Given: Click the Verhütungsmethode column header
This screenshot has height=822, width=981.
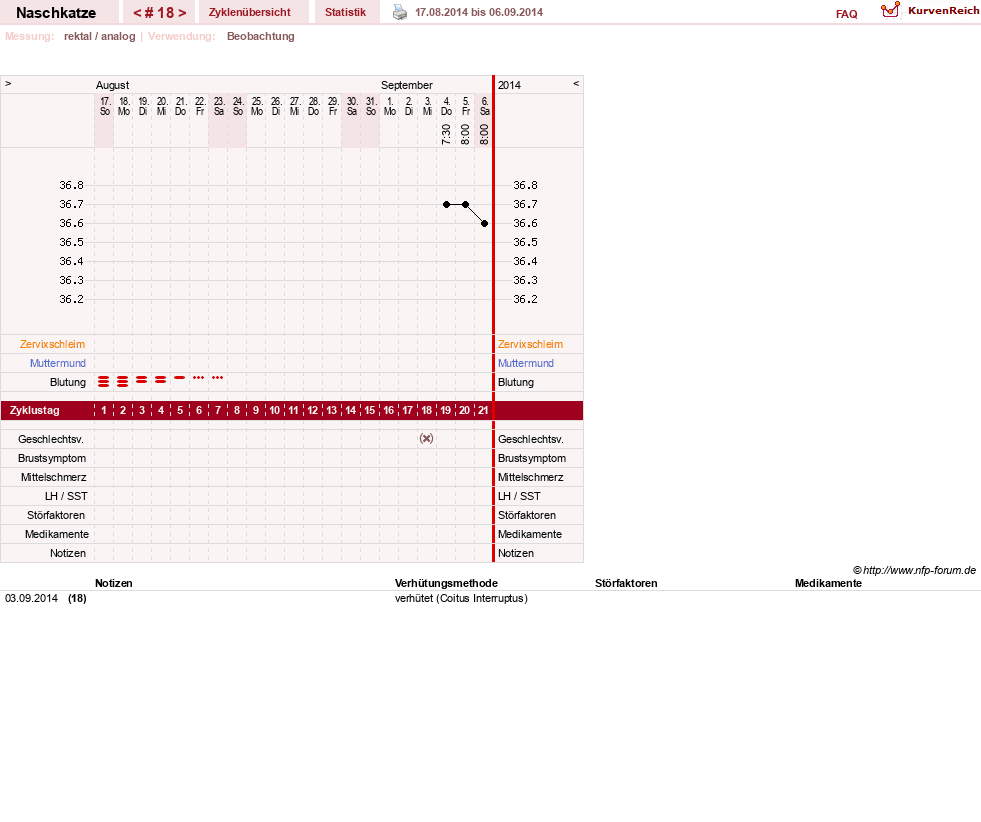Looking at the screenshot, I should [x=446, y=583].
